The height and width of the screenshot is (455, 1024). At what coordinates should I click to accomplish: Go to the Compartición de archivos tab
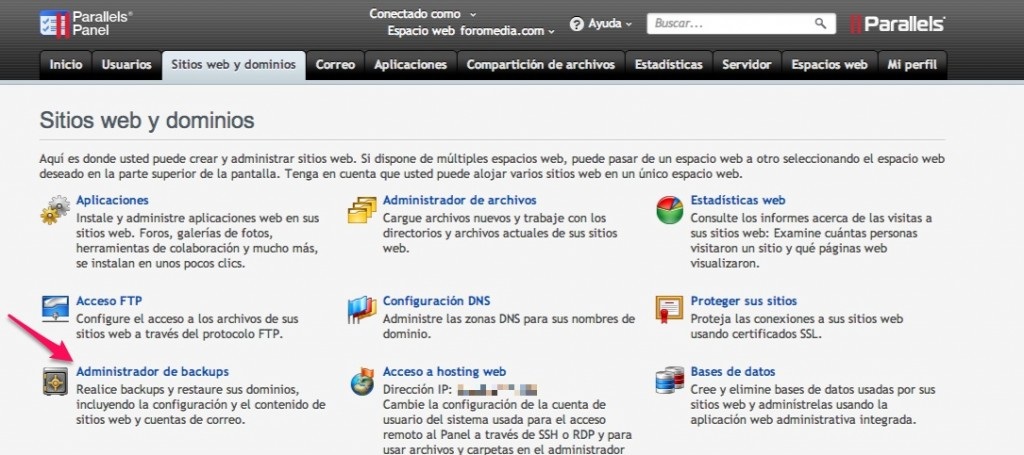coord(541,65)
